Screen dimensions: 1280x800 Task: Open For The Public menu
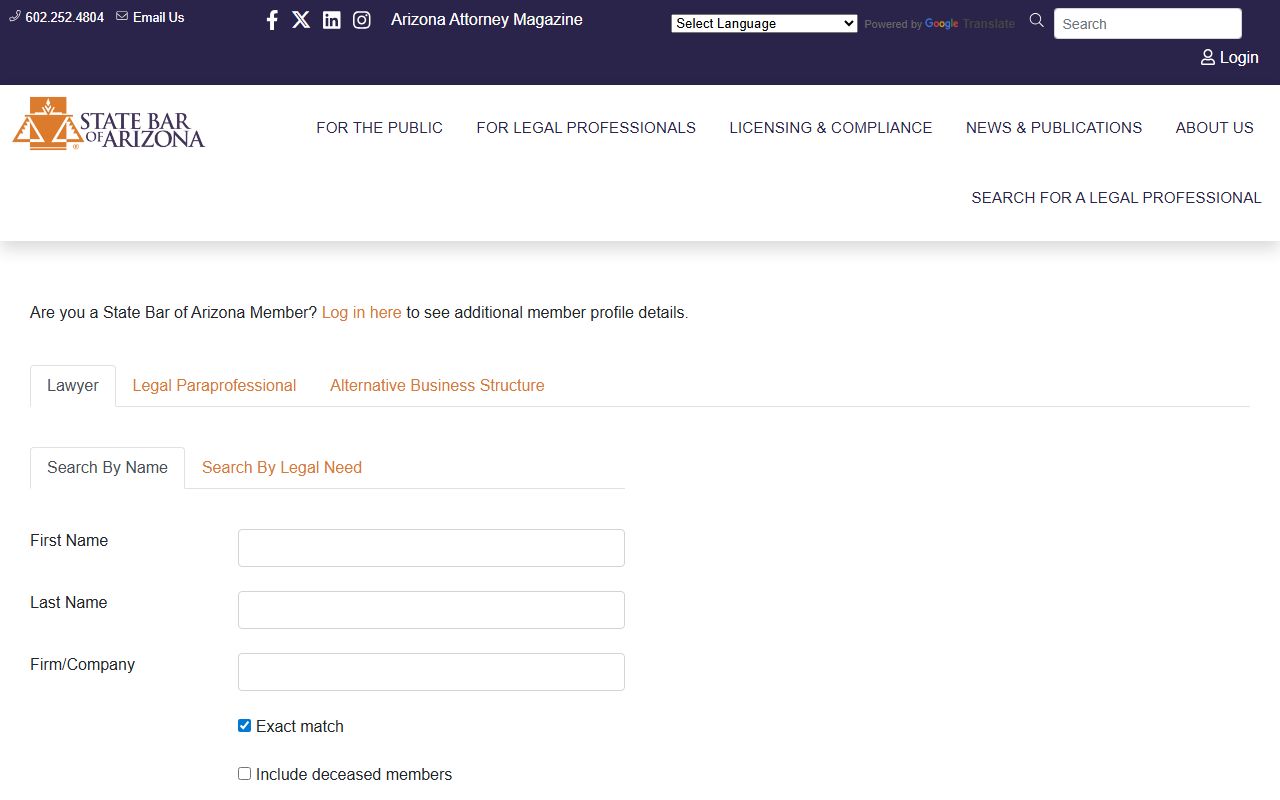coord(379,128)
